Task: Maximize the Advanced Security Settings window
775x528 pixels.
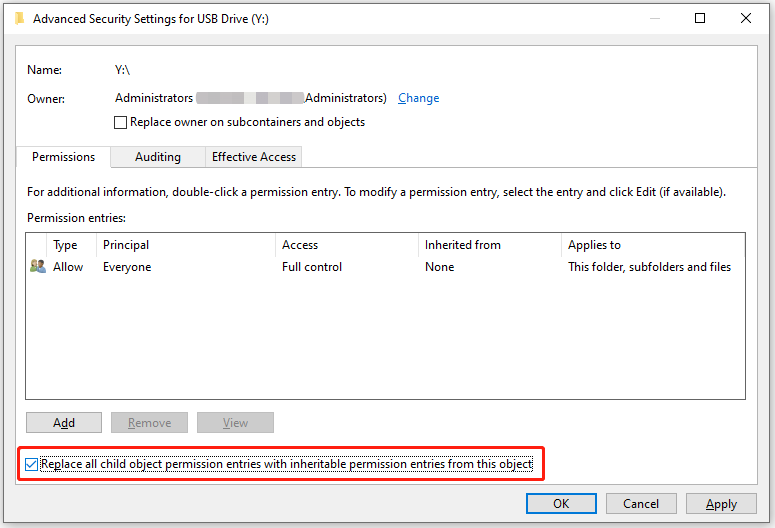Action: tap(700, 18)
